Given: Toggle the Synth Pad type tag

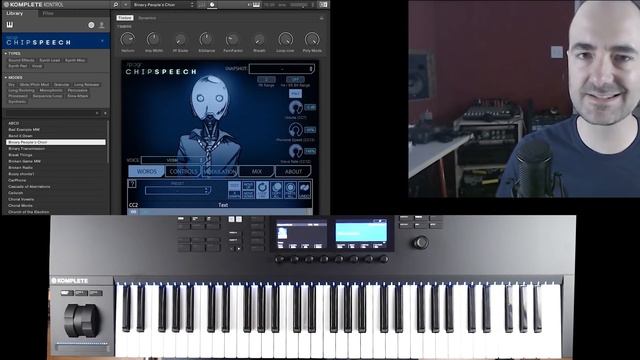Looking at the screenshot, I should tap(18, 66).
